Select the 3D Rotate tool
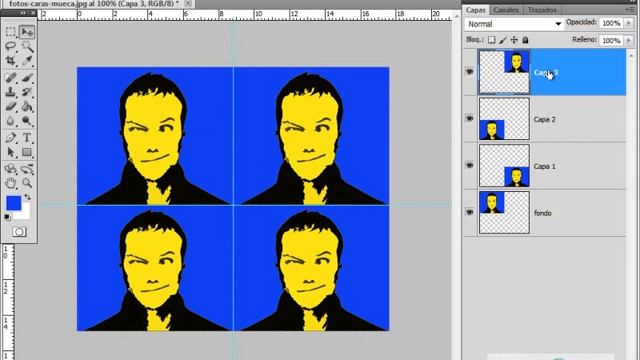This screenshot has width=640, height=360. (11, 169)
